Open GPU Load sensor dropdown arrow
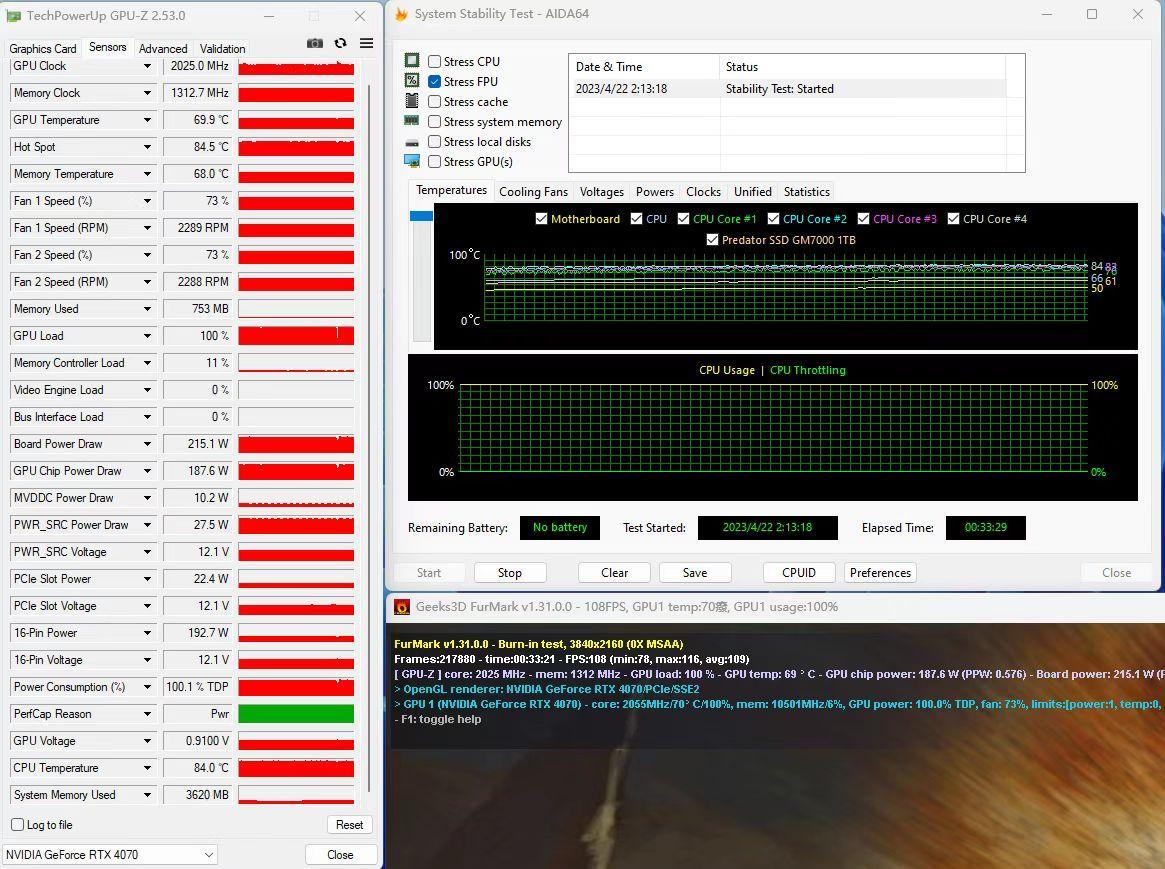The image size is (1165, 869). [x=147, y=336]
